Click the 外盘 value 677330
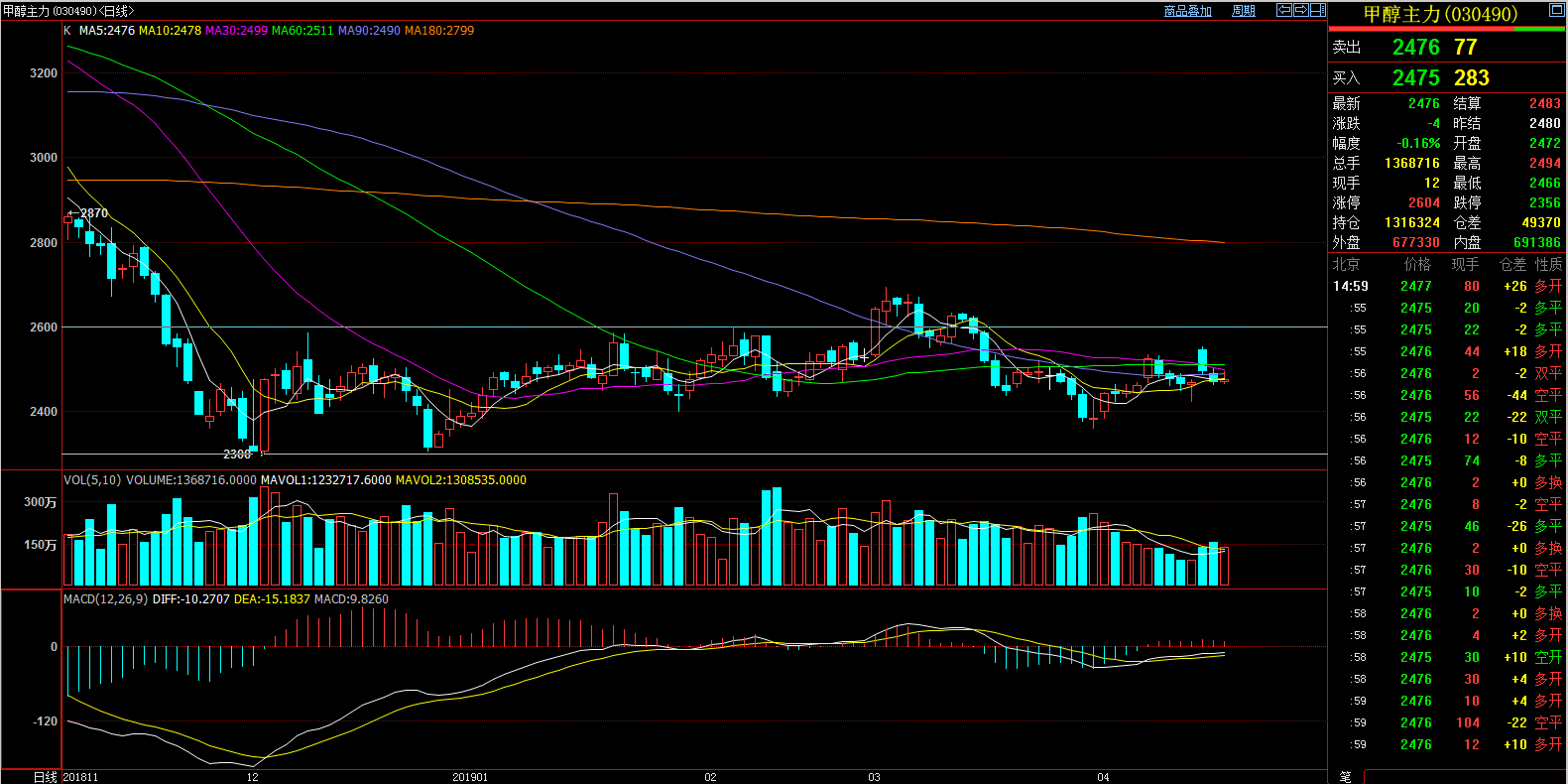 pos(1416,242)
